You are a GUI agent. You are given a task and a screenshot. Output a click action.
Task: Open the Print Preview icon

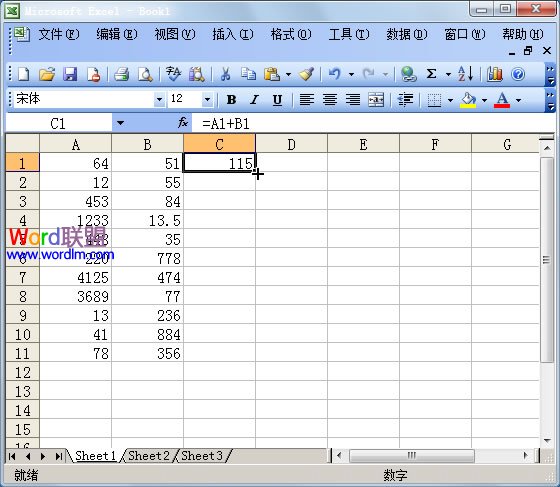pyautogui.click(x=145, y=74)
